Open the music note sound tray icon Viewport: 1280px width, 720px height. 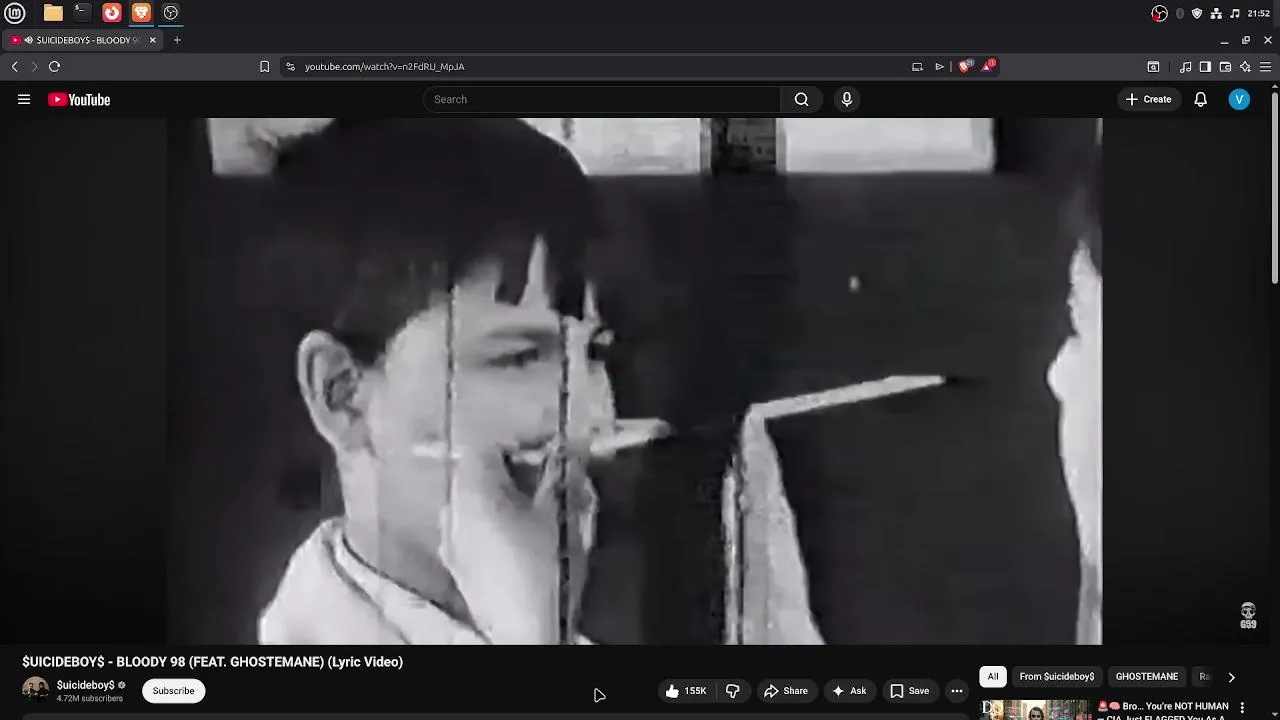(1235, 13)
